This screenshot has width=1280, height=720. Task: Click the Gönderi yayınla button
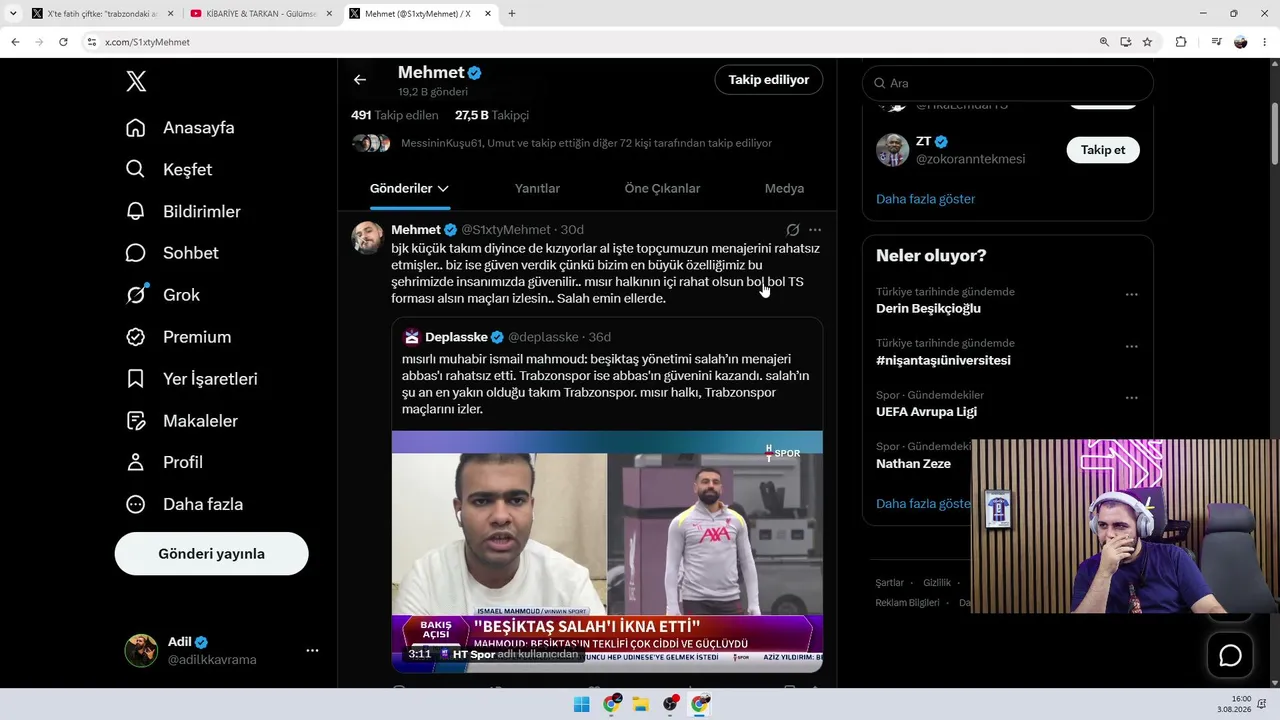pos(211,553)
